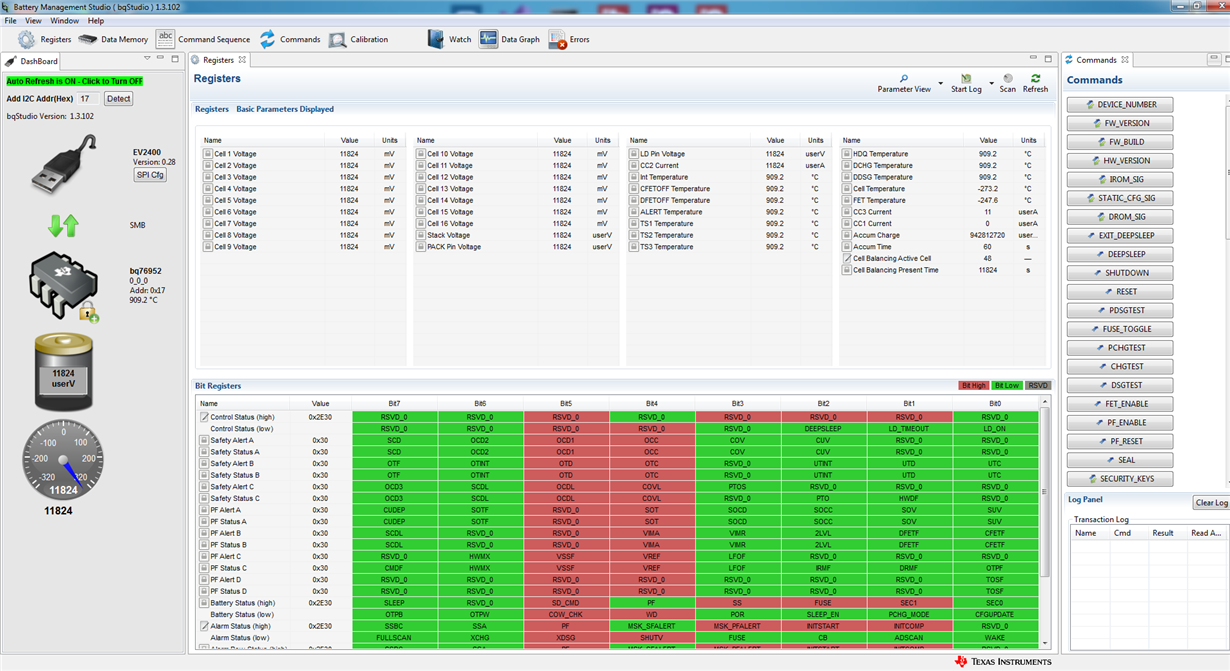Click the pencil icon beside Control Status (high)
This screenshot has height=671, width=1230.
(x=204, y=417)
